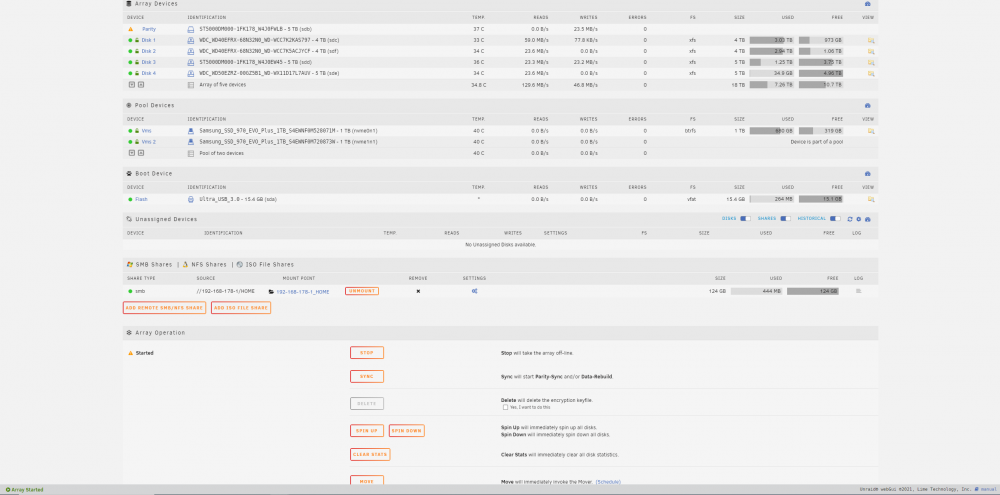
Task: Spin Down all disks
Action: point(406,431)
